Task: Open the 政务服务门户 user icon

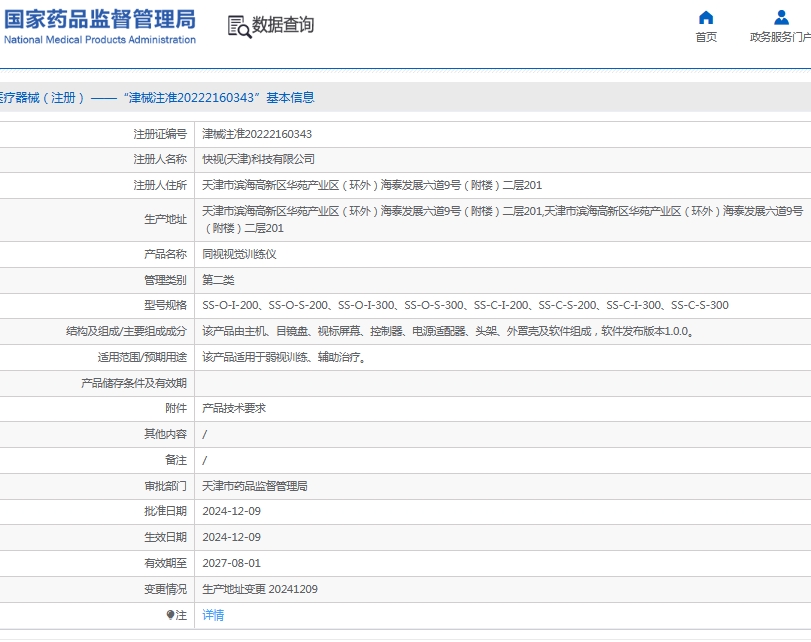Action: (781, 18)
